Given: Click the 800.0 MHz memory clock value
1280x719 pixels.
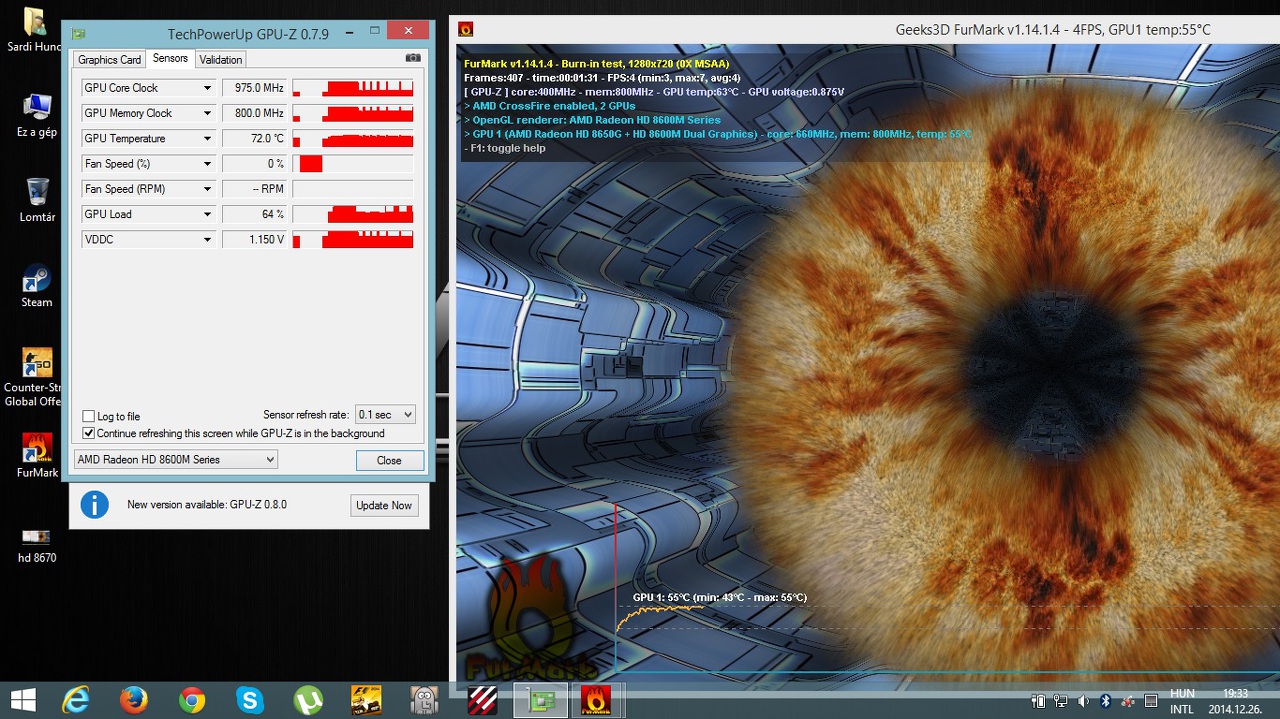Looking at the screenshot, I should tap(254, 113).
